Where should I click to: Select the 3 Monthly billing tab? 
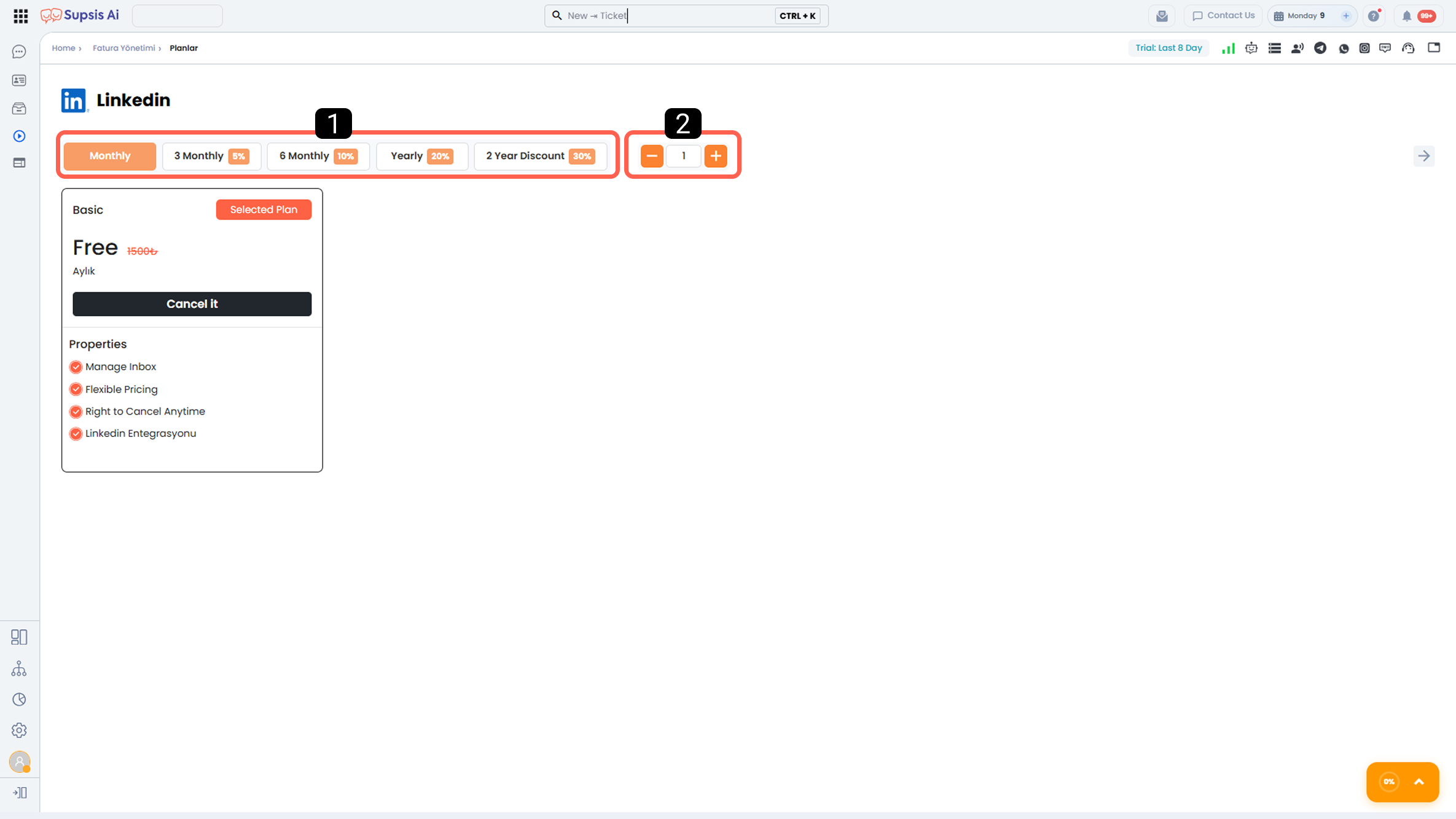211,156
